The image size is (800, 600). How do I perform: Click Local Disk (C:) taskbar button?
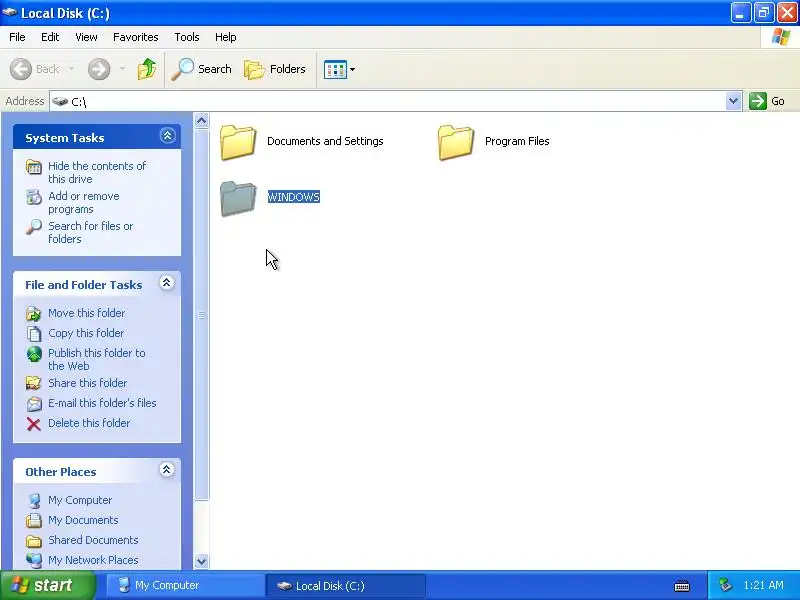(345, 586)
